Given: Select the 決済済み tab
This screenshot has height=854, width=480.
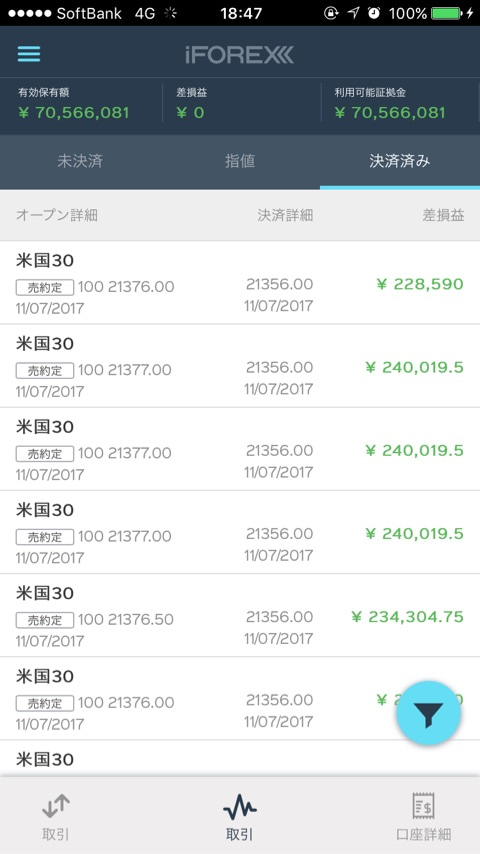Looking at the screenshot, I should point(400,161).
